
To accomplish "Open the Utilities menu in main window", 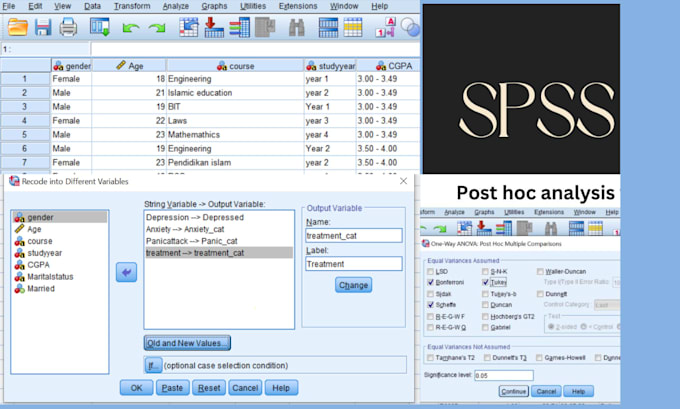I will click(253, 6).
